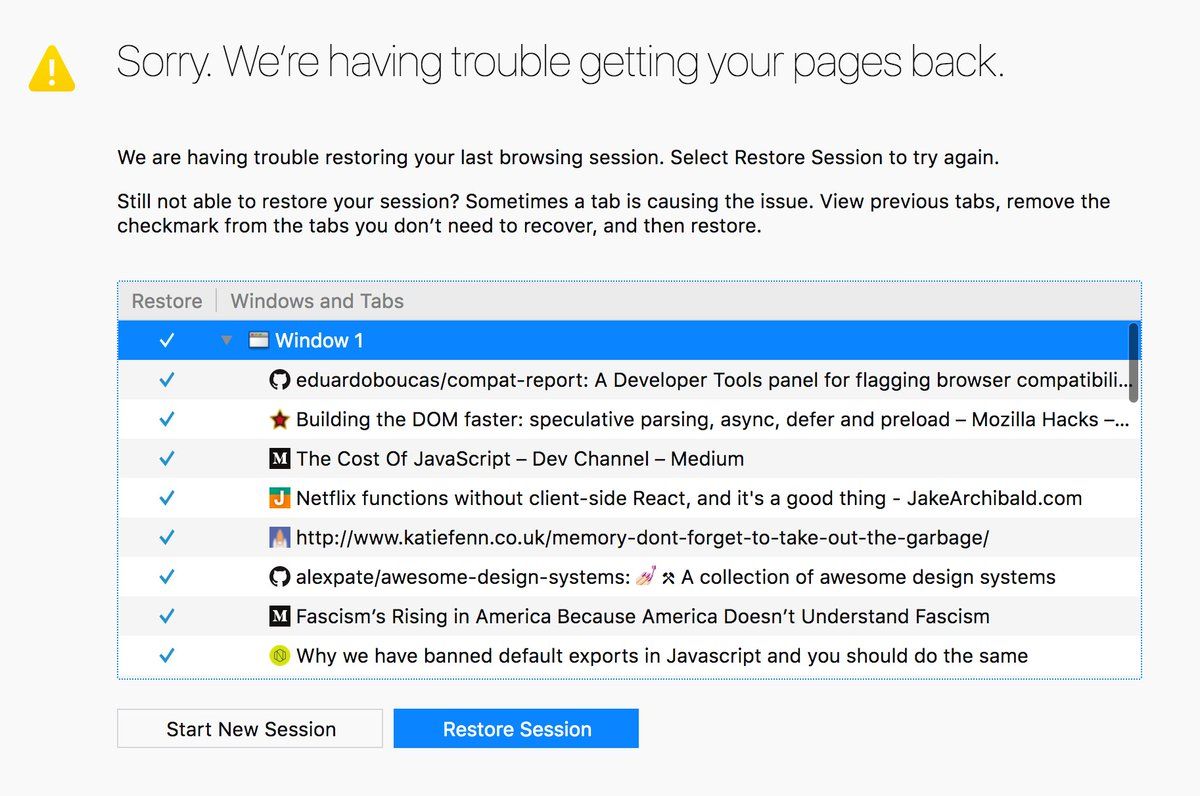
Task: Click GitHub icon of eduardoboucas/compat-report tab
Action: pyautogui.click(x=280, y=380)
